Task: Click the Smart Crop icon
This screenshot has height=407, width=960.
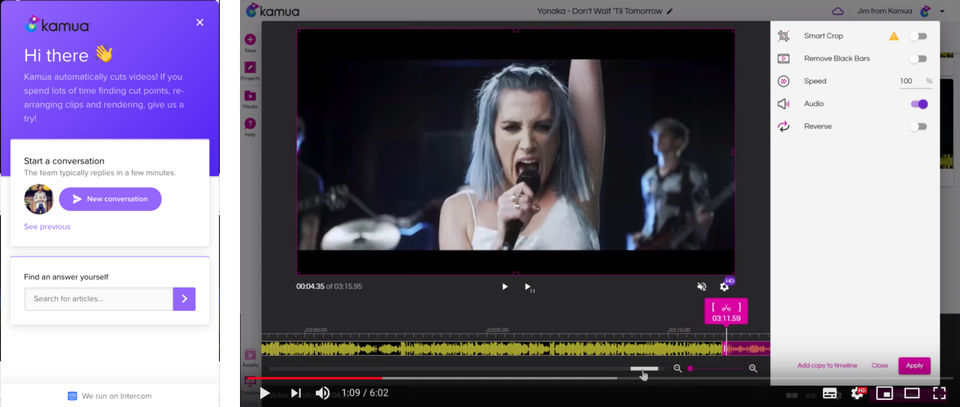Action: (x=784, y=36)
